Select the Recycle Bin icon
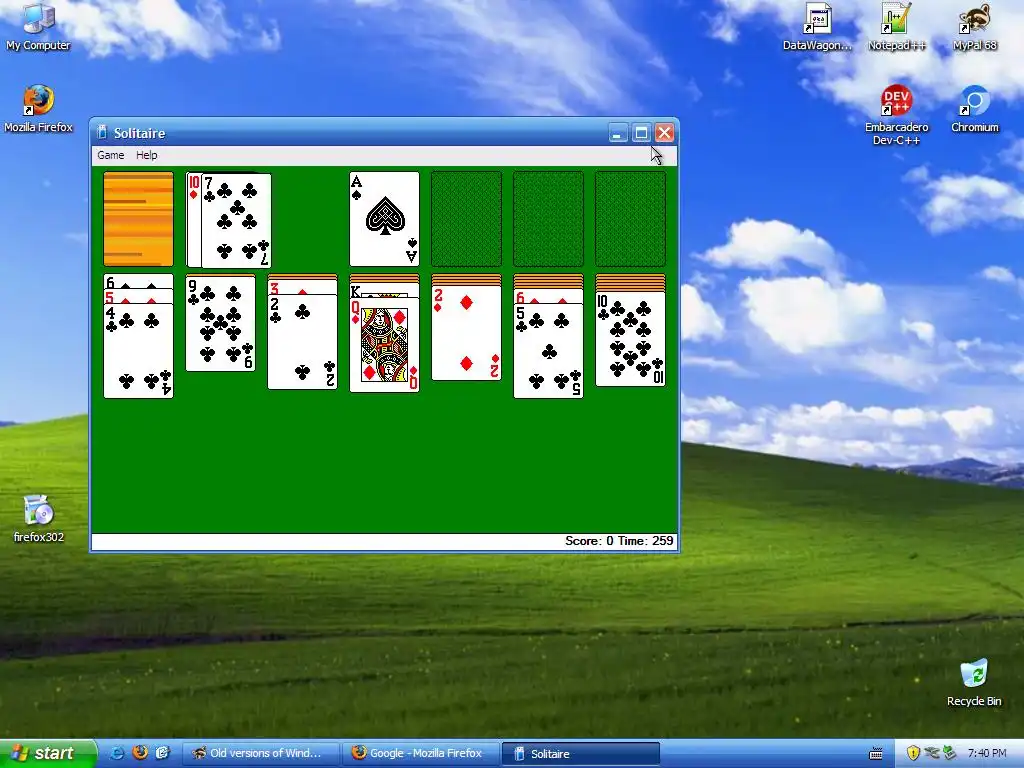 point(974,683)
